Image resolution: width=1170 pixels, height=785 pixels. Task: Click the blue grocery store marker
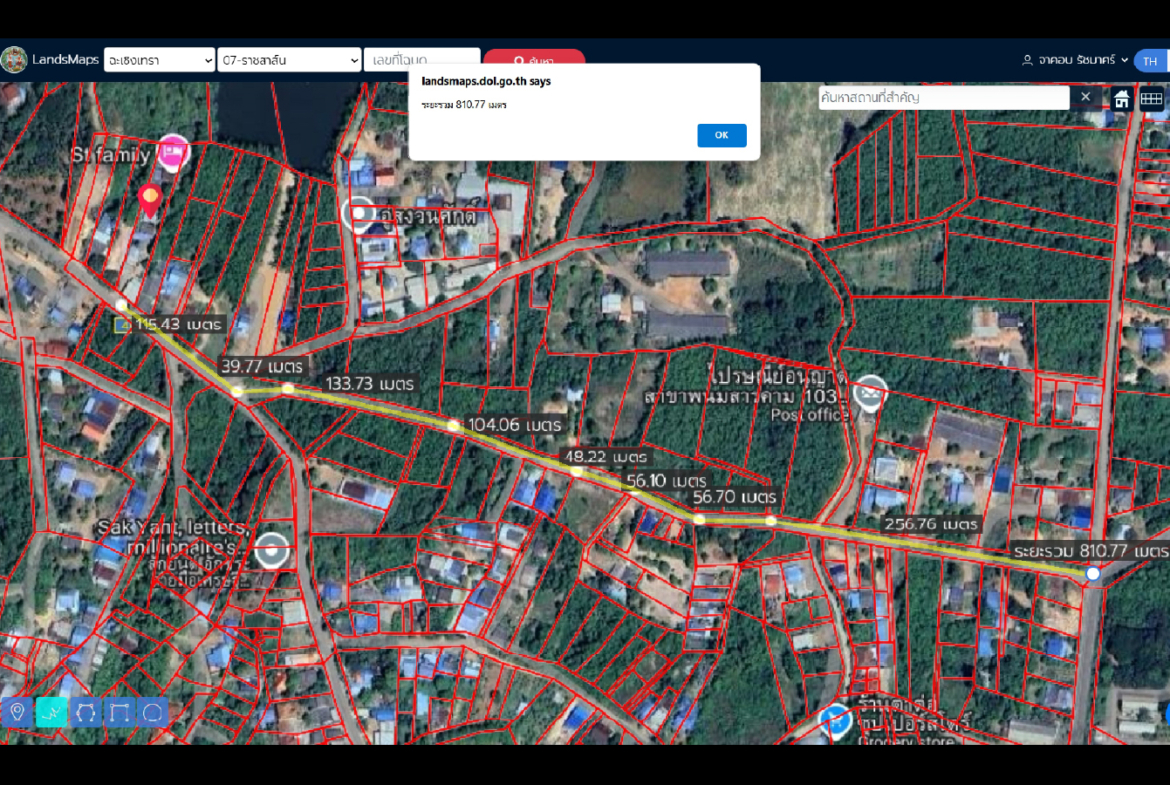[834, 721]
